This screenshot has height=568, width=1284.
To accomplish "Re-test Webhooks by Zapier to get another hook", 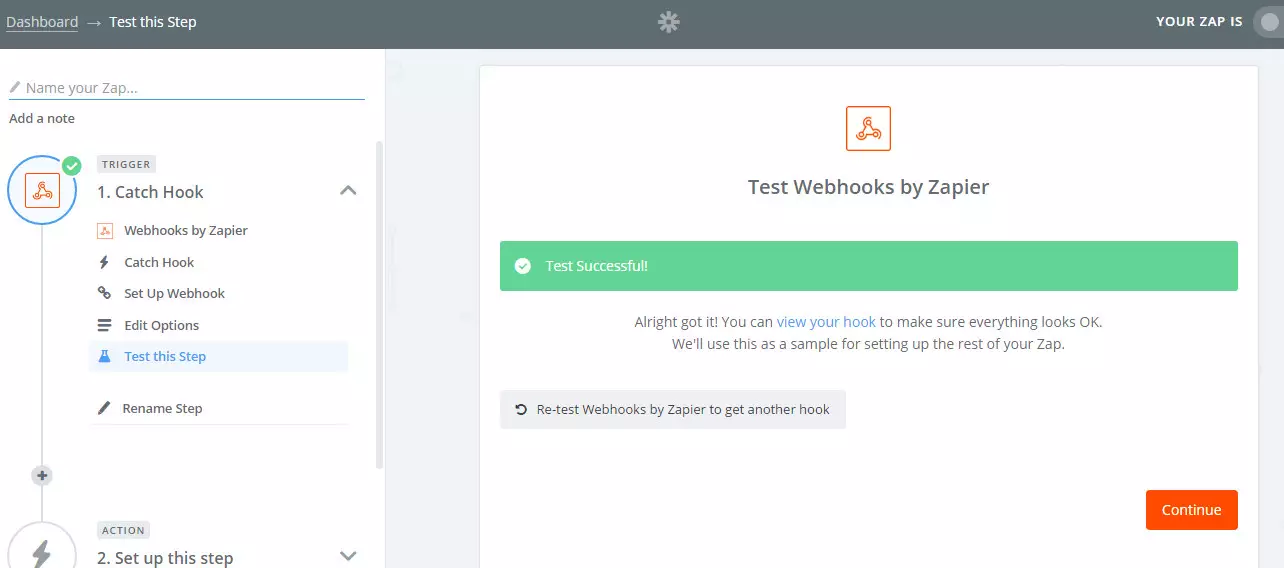I will (673, 409).
